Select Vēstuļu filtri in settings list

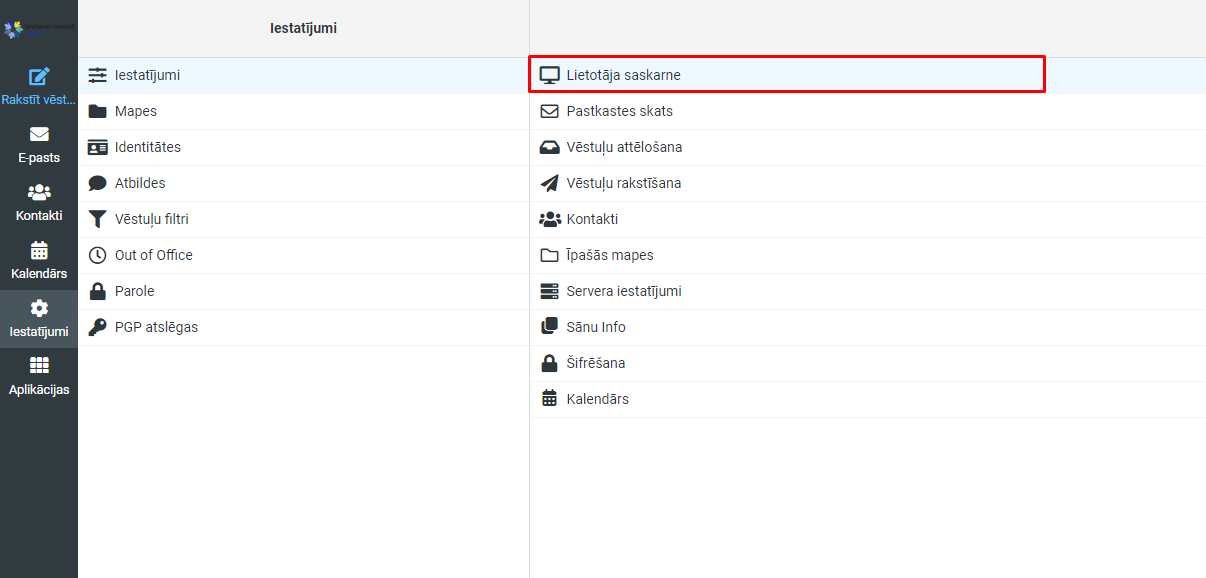click(x=151, y=219)
